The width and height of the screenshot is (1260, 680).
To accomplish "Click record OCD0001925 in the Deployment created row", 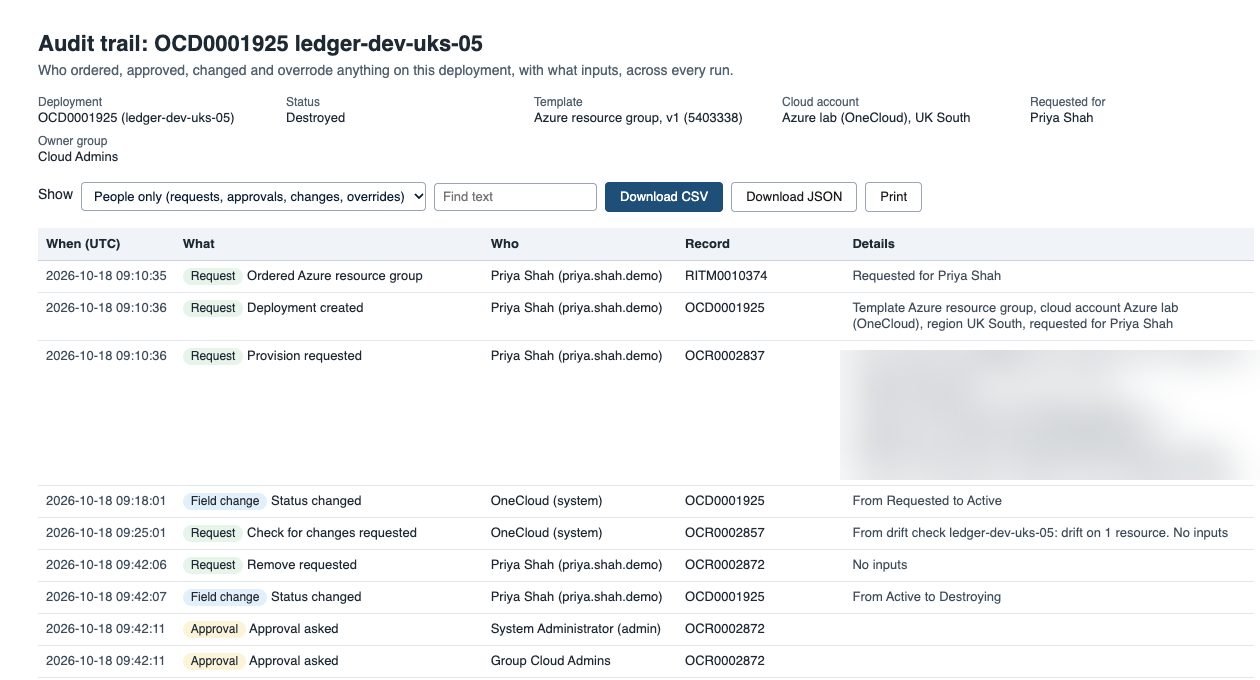I will (725, 308).
